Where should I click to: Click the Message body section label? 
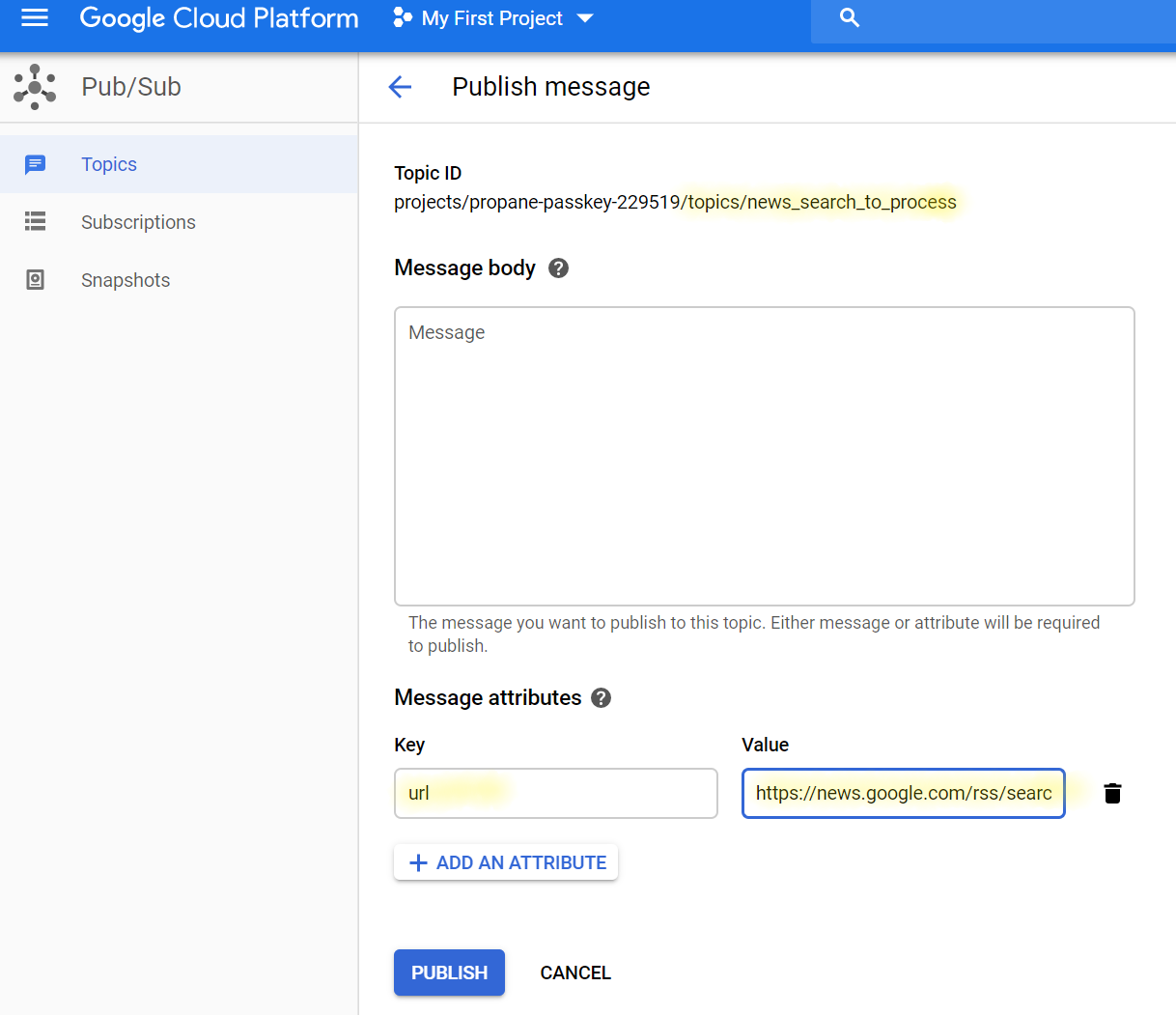(x=464, y=268)
